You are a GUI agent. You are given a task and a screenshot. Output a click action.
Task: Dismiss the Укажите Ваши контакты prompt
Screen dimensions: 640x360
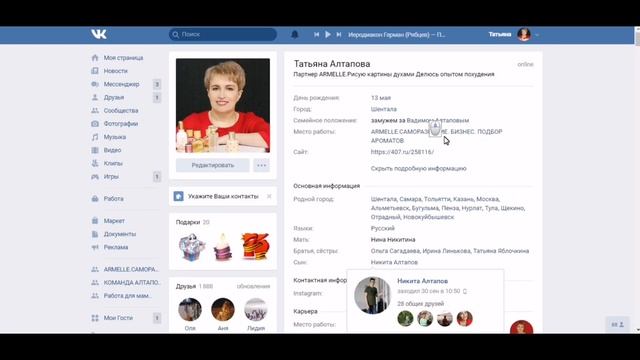pyautogui.click(x=269, y=196)
